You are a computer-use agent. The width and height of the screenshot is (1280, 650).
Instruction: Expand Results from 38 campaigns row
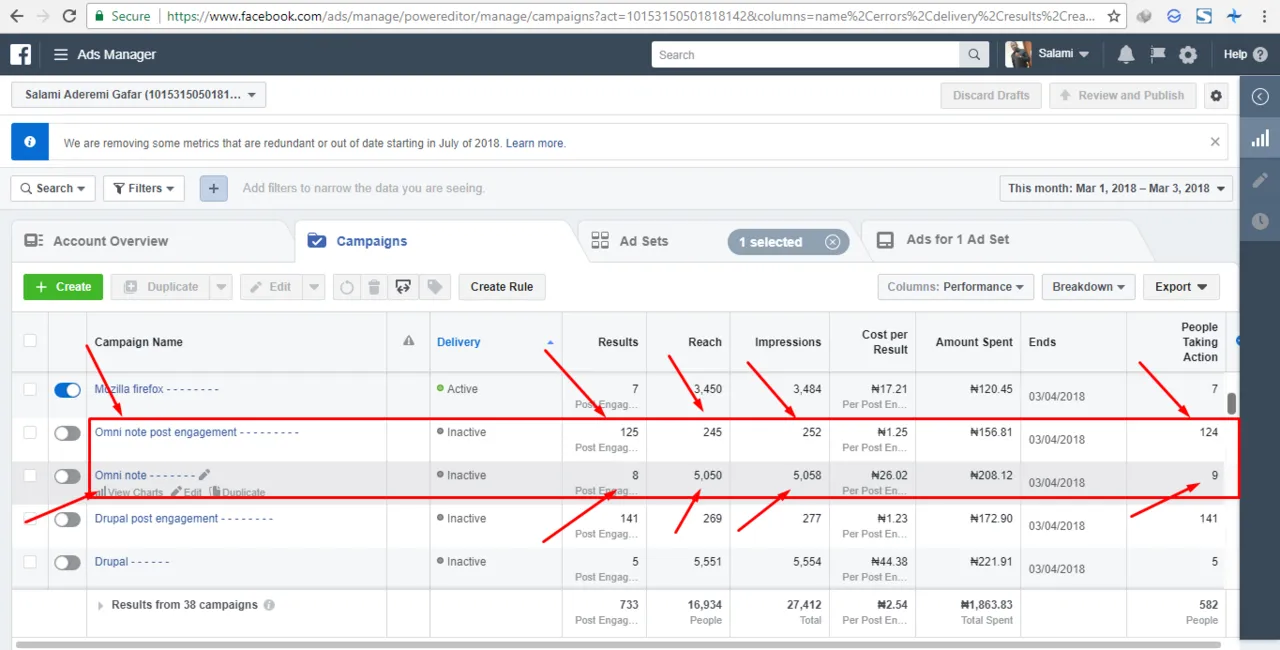[100, 605]
